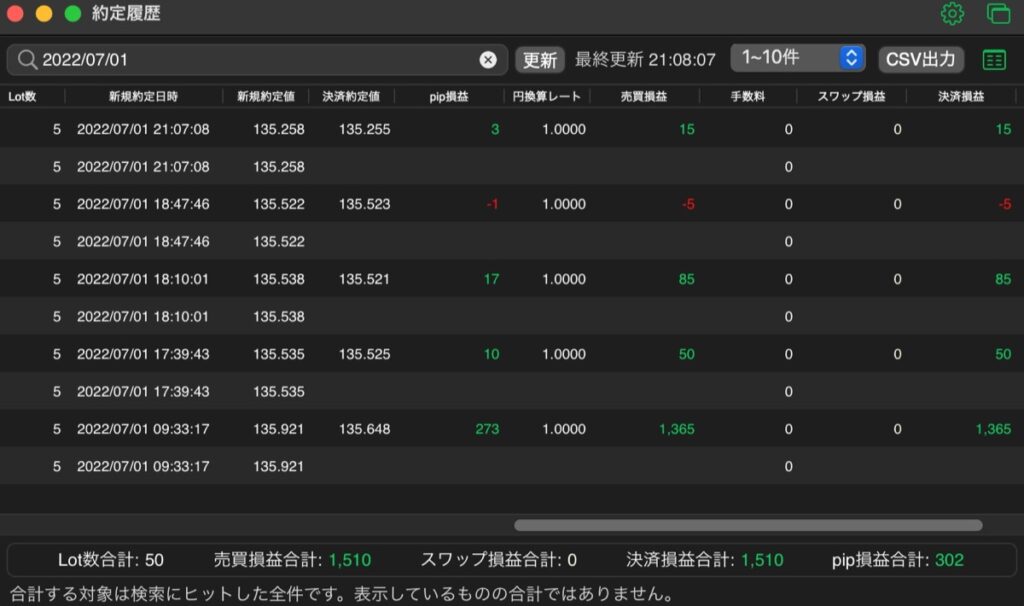Image resolution: width=1024 pixels, height=606 pixels.
Task: Click the pip profit value 10
Action: (x=491, y=355)
